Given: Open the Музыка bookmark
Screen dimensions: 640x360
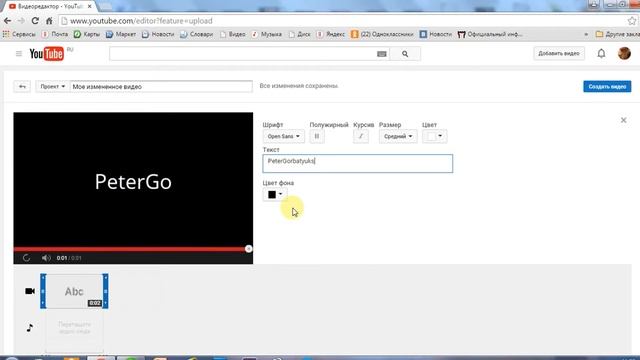Looking at the screenshot, I should click(x=267, y=34).
